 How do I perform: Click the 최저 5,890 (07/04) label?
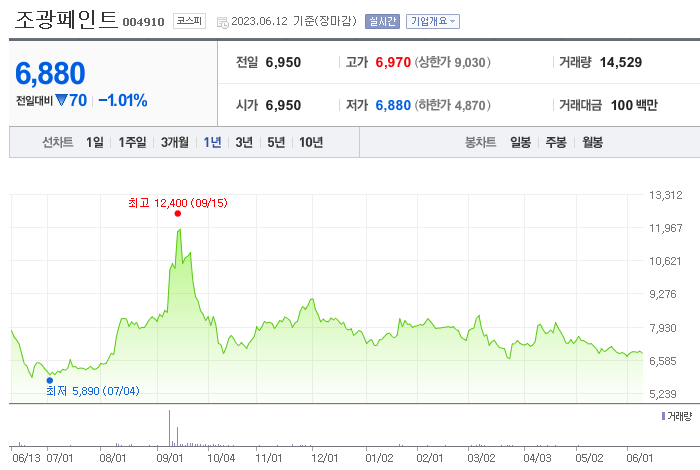pos(93,391)
